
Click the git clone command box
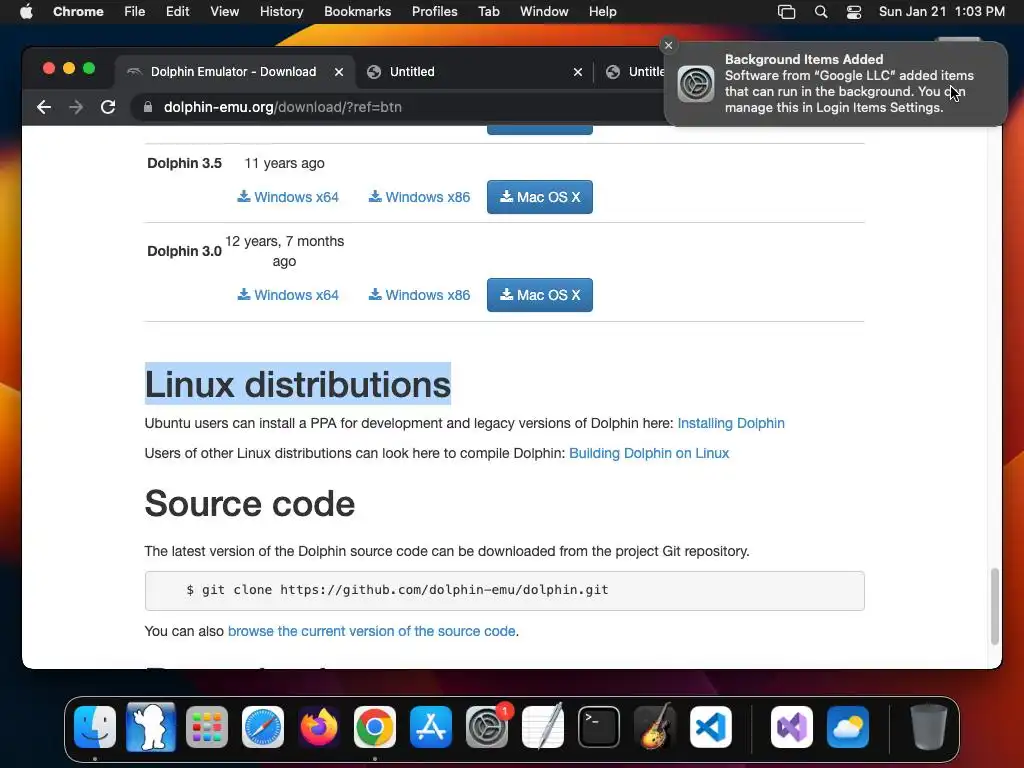click(x=505, y=591)
